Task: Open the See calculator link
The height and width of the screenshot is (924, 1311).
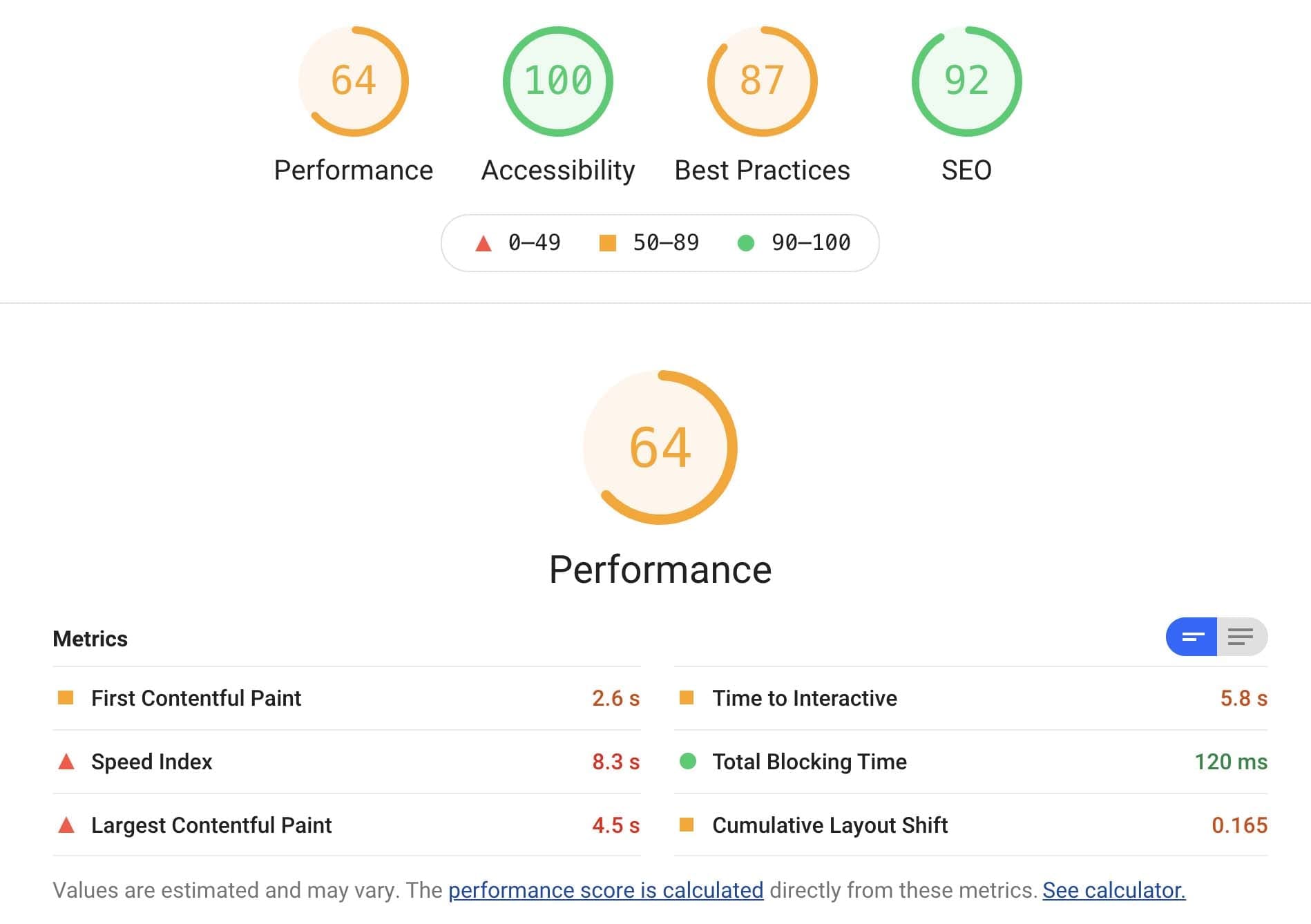Action: [1114, 891]
